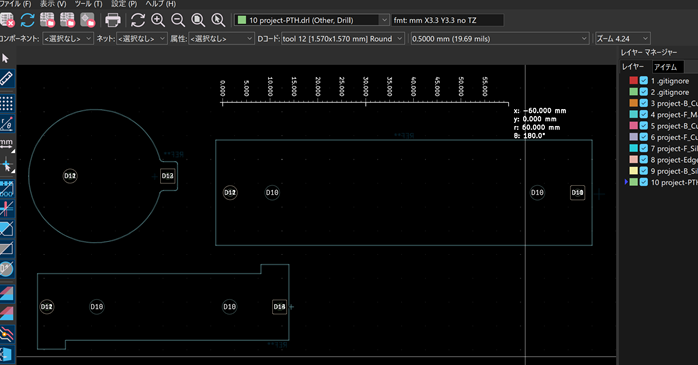
Task: Toggle layer 10 project-PTH visibility checkbox
Action: pos(644,182)
